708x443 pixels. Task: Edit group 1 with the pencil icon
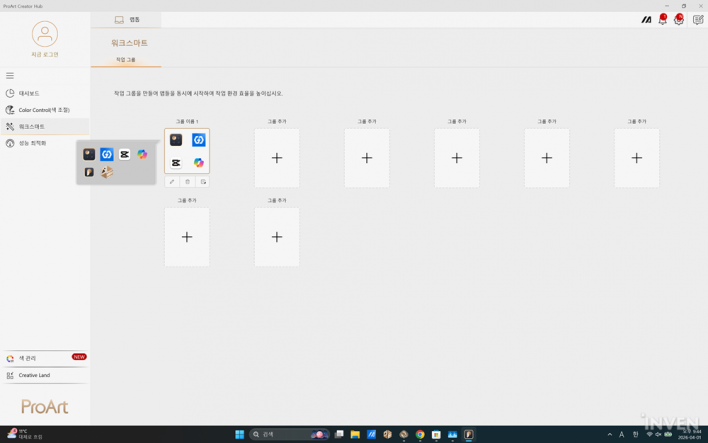click(172, 182)
